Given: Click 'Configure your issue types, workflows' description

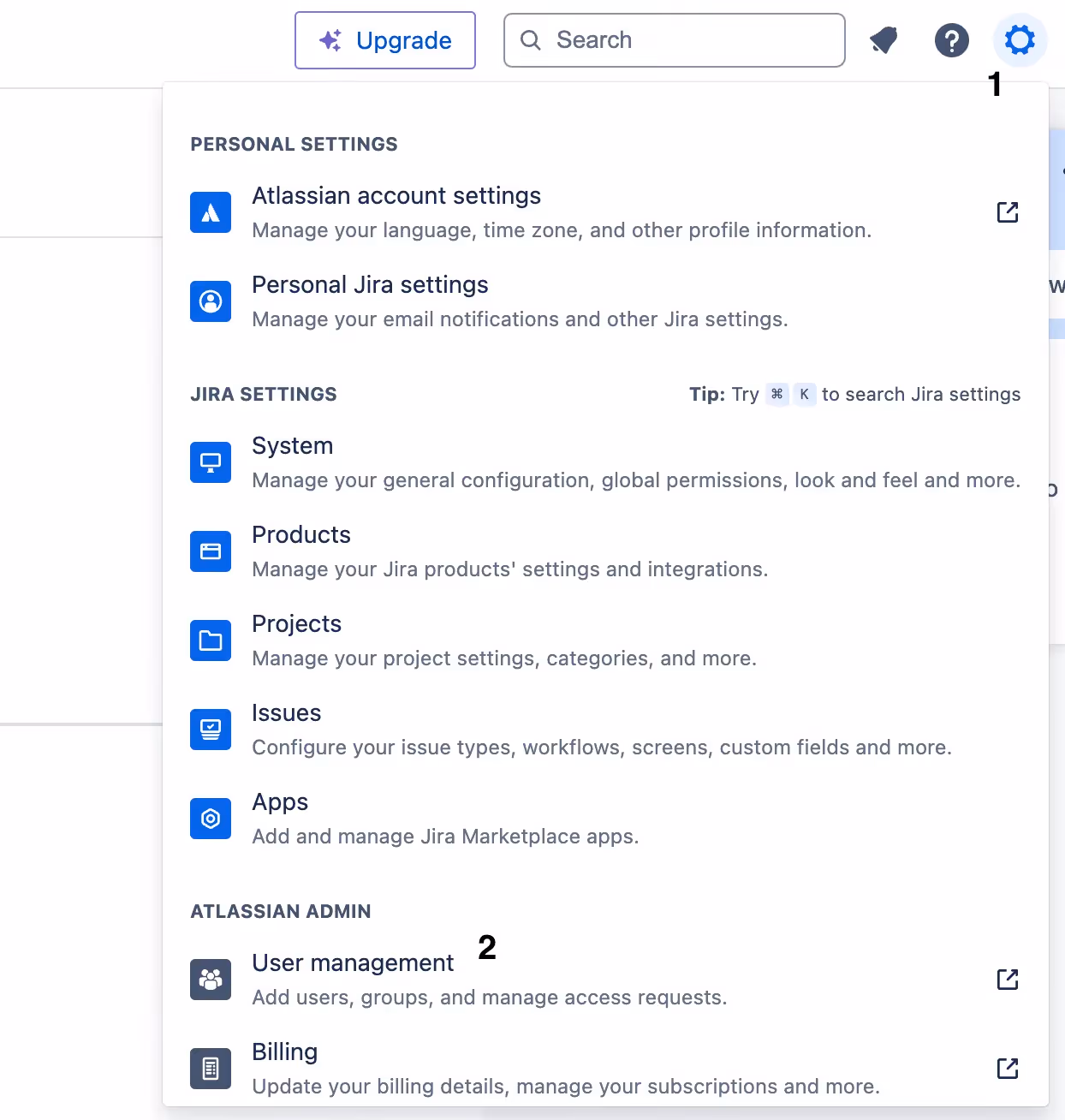Looking at the screenshot, I should 602,748.
